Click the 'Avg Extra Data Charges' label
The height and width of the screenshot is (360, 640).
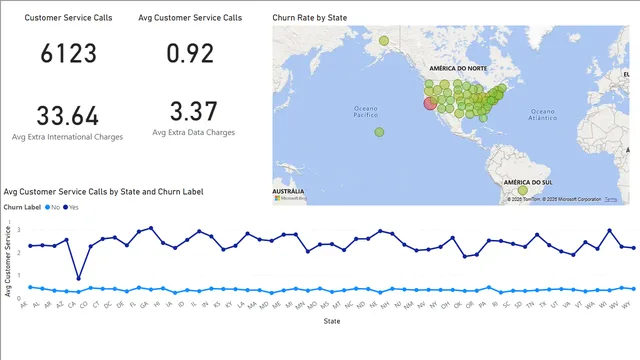193,133
